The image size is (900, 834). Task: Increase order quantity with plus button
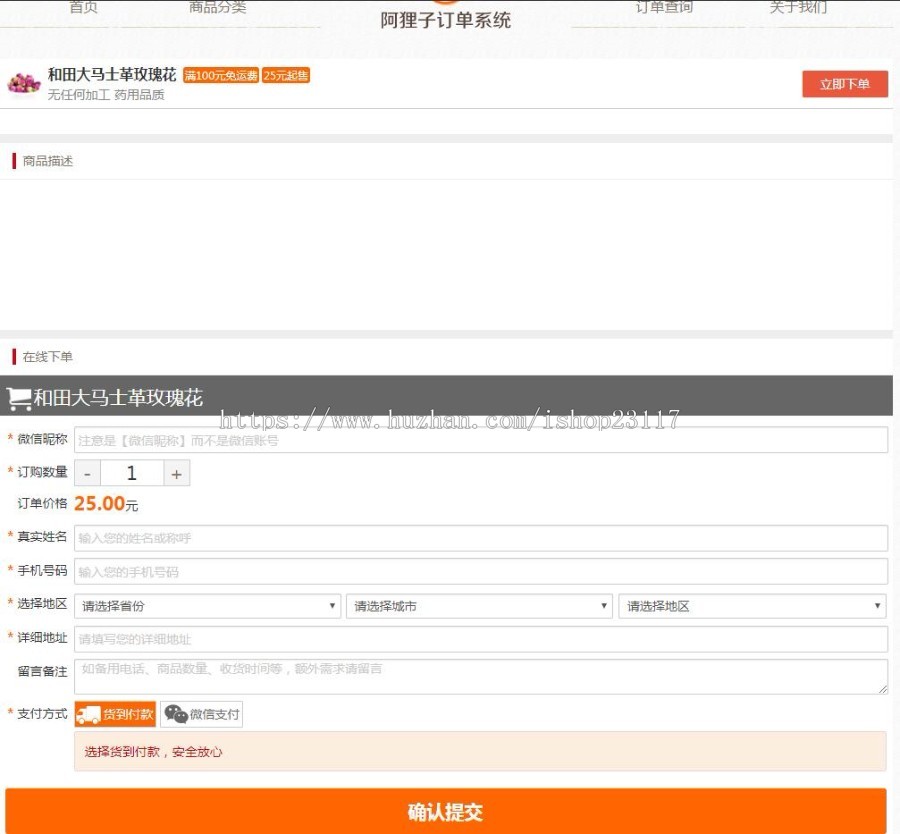[x=177, y=474]
